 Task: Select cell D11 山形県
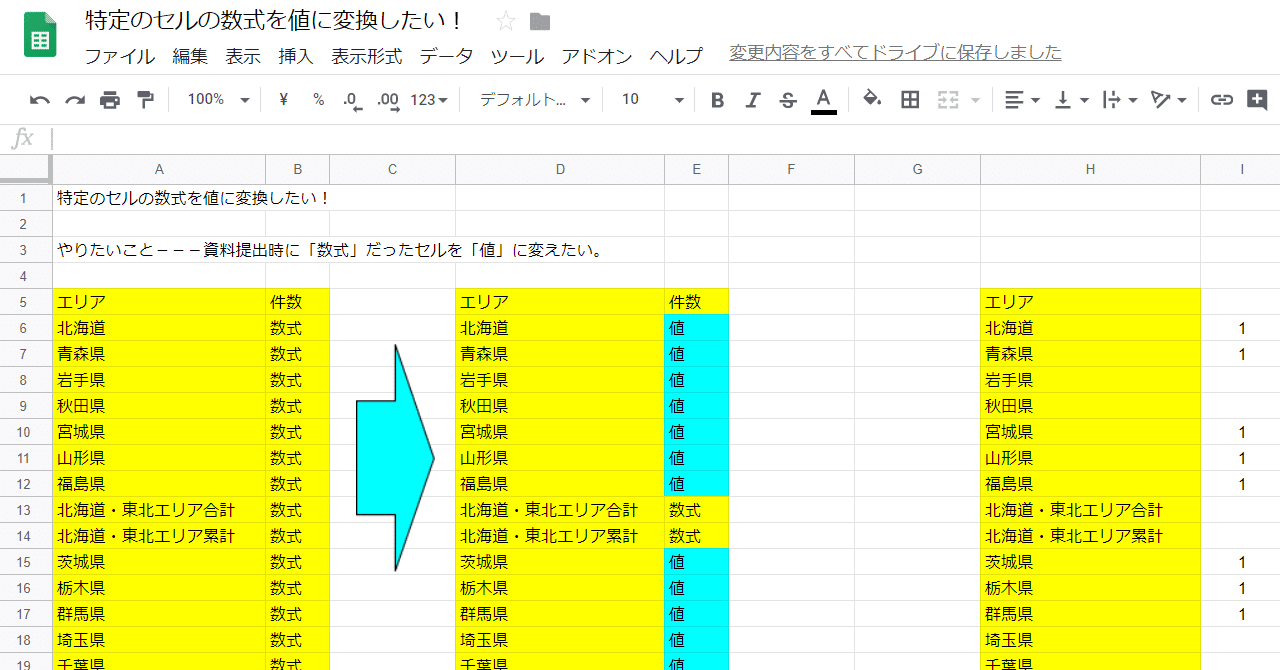click(x=560, y=458)
